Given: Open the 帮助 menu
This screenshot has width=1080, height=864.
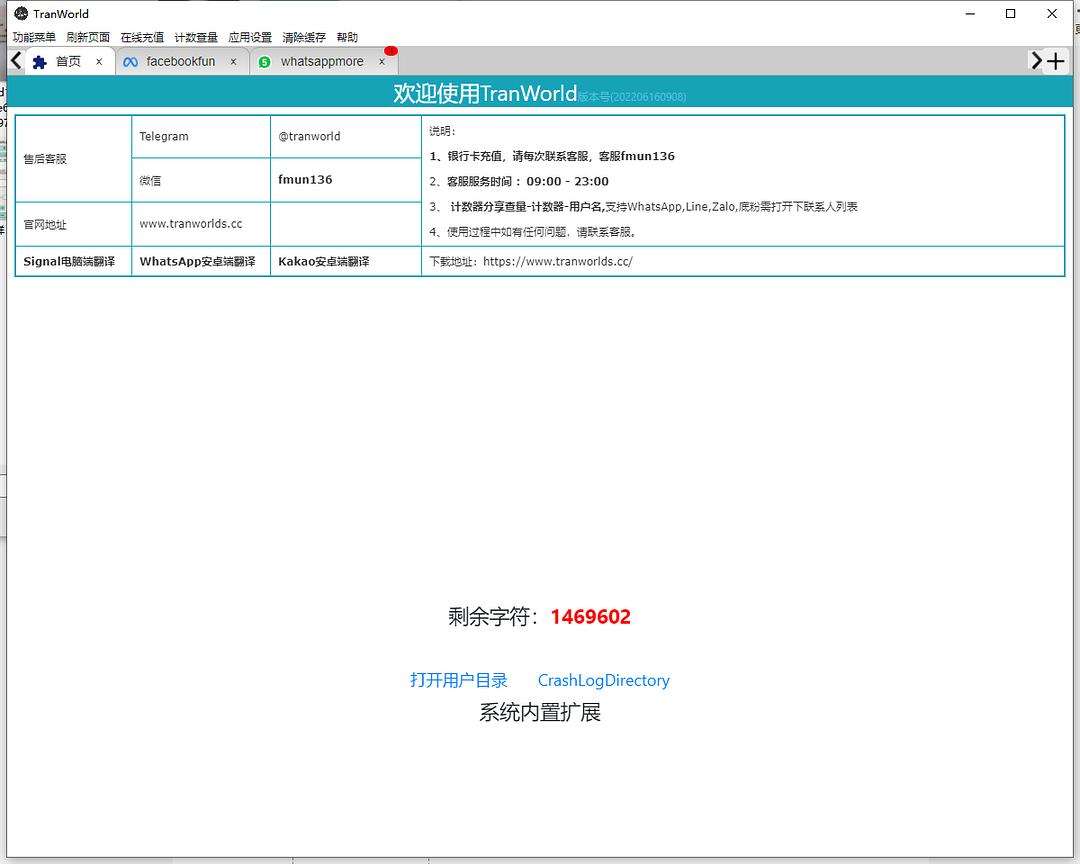Looking at the screenshot, I should 347,37.
